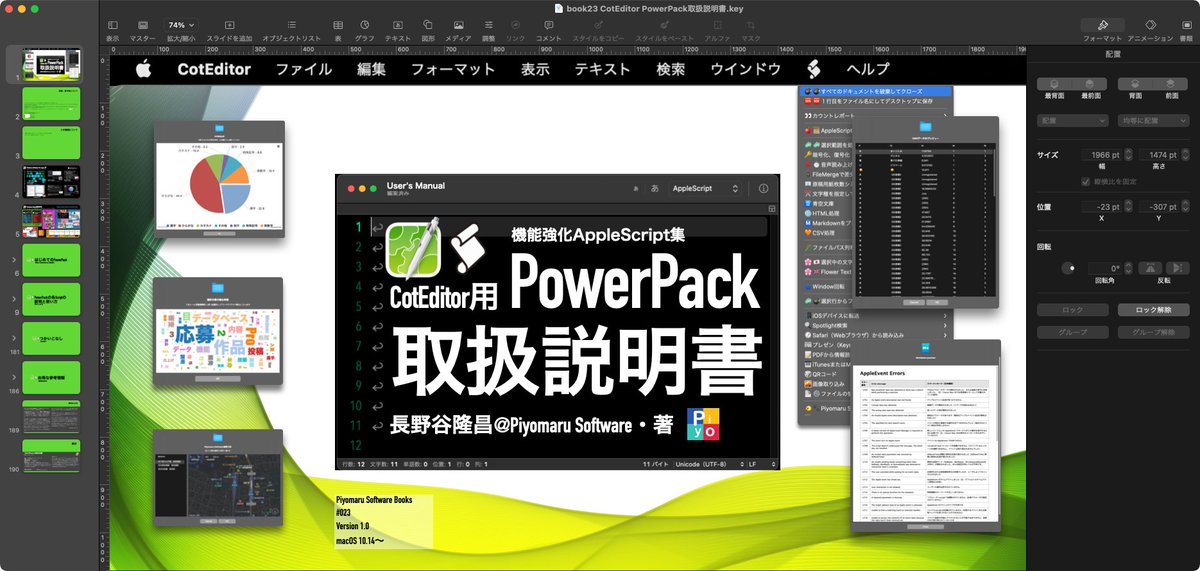Bring object to the very front with 最前面
This screenshot has width=1200, height=571.
tap(1090, 84)
